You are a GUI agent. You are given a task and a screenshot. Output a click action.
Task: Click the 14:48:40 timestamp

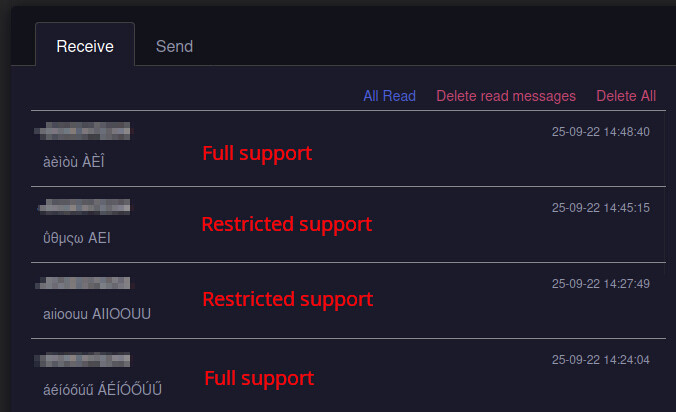pyautogui.click(x=601, y=132)
